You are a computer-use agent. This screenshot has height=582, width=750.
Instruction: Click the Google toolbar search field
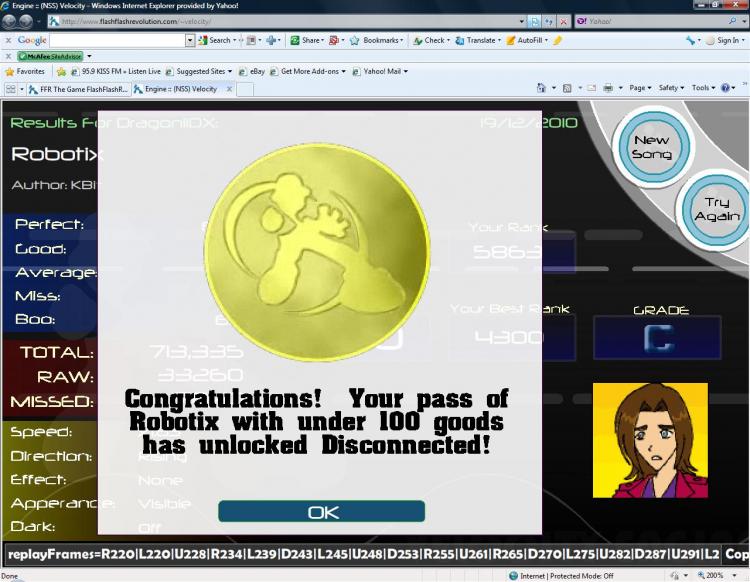point(118,41)
